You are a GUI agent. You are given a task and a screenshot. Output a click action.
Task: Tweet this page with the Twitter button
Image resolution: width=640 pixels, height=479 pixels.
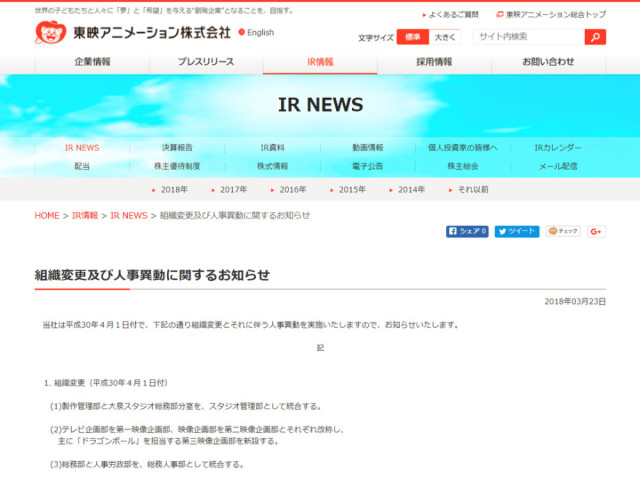(517, 231)
